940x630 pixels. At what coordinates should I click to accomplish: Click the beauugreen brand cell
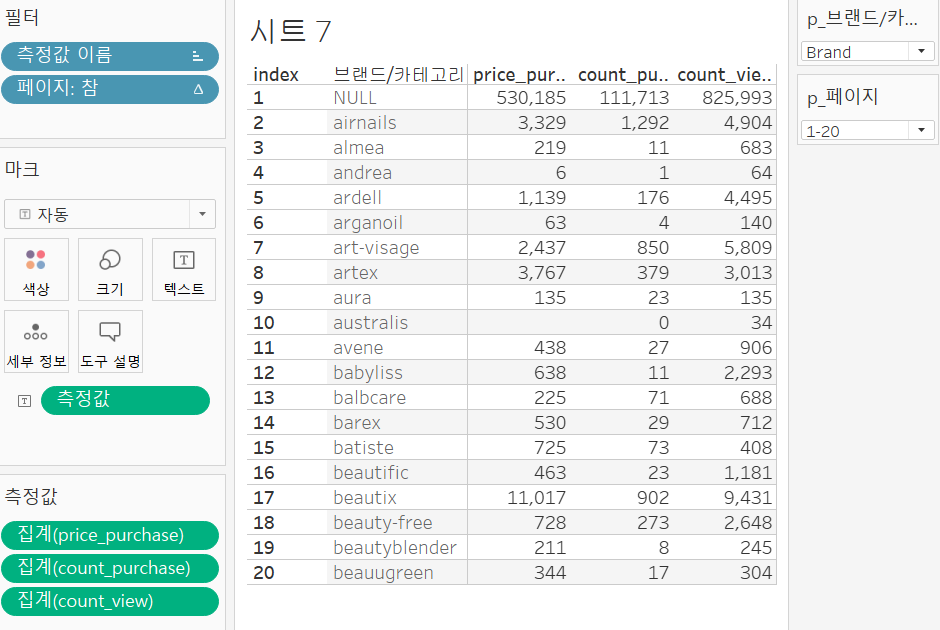point(383,573)
